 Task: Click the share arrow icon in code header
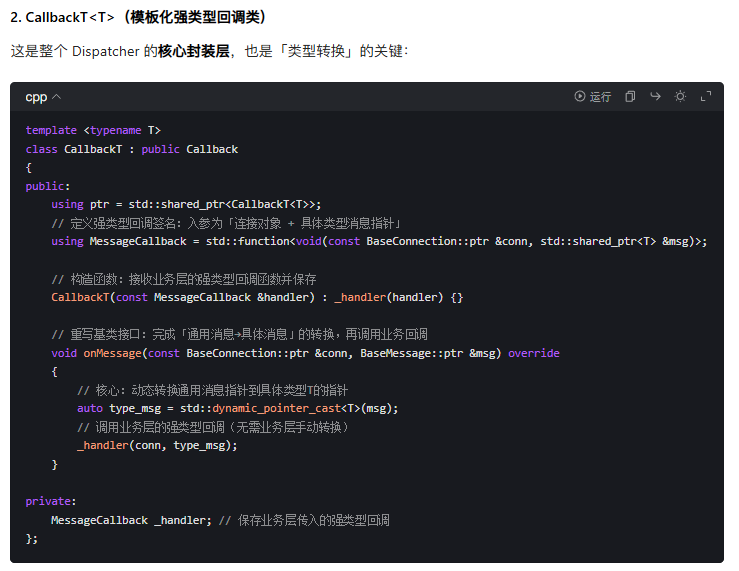pyautogui.click(x=655, y=97)
